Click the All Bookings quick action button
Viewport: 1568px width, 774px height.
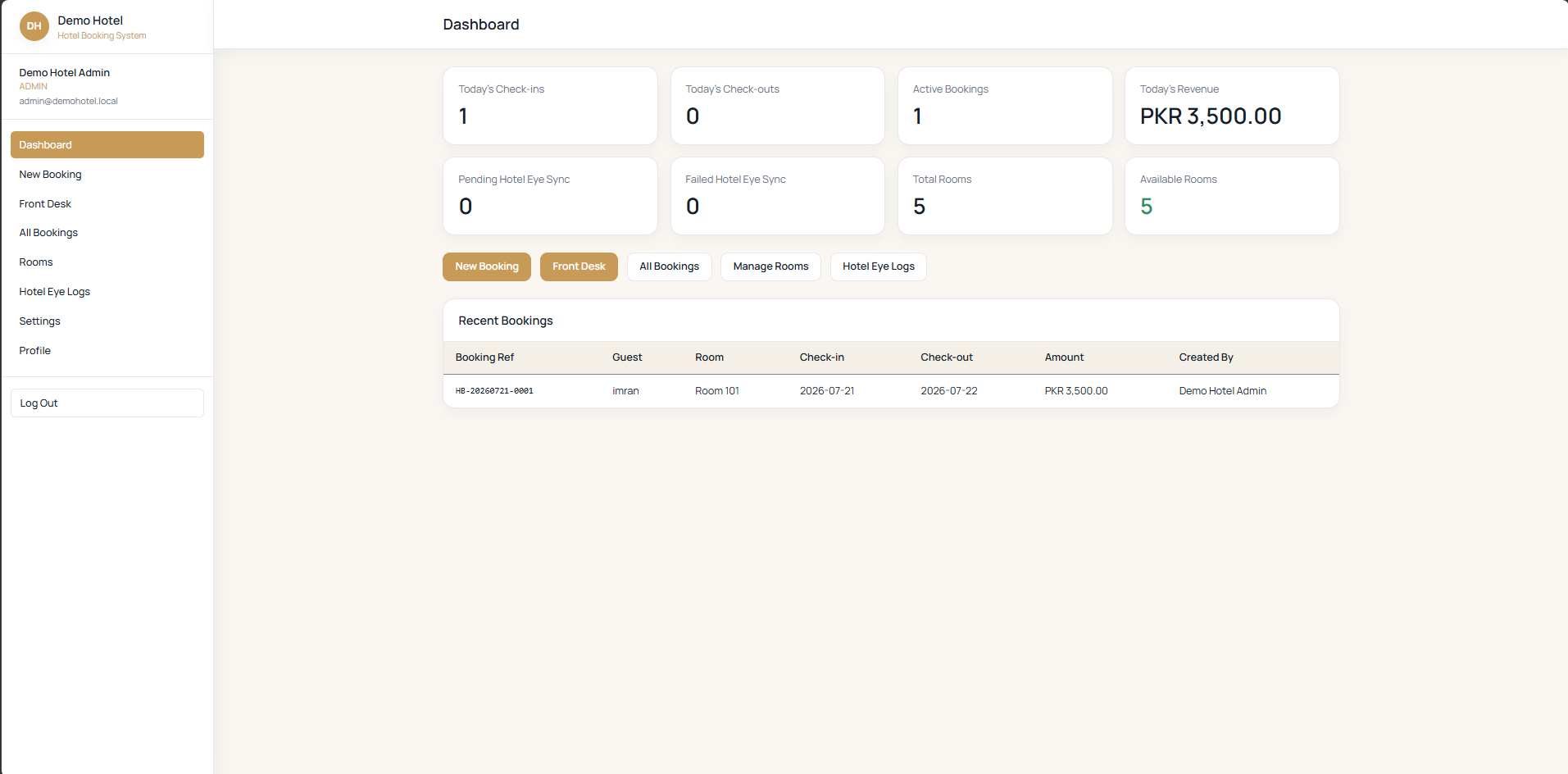tap(669, 266)
